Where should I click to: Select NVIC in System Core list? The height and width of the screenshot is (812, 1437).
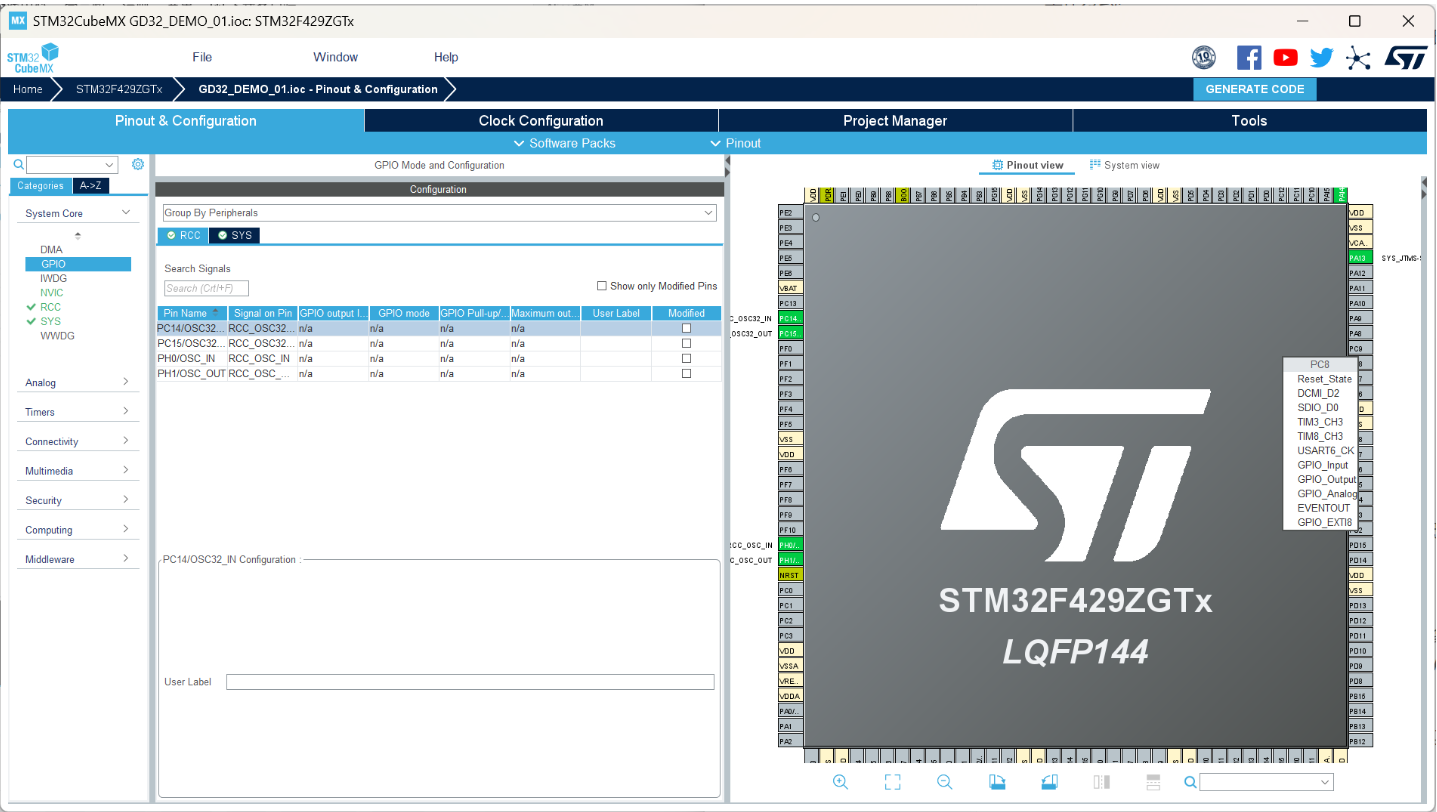point(52,293)
